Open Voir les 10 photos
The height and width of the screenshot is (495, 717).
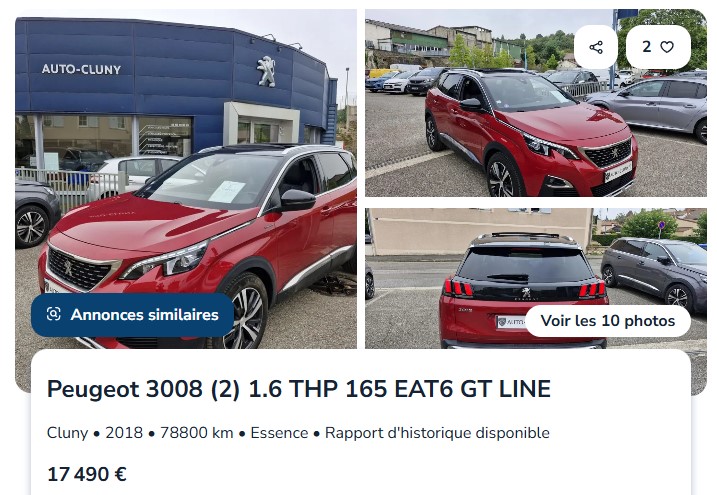coord(608,321)
